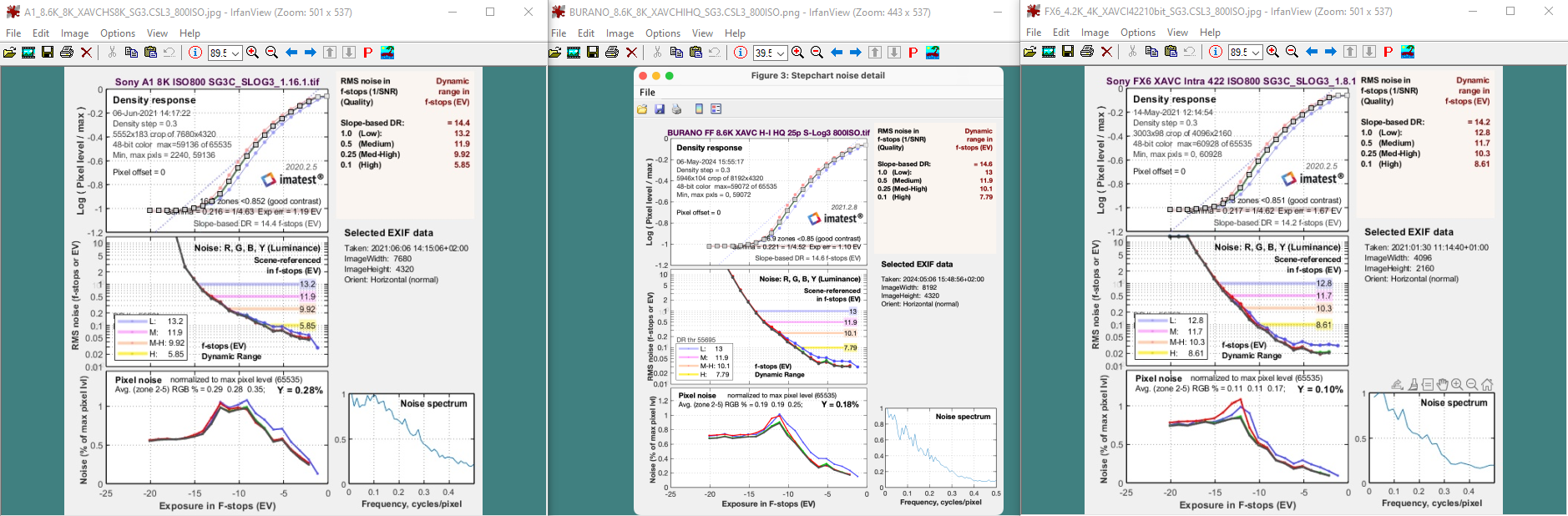Click the insert colorbar icon in Figure 3 toolbar
This screenshot has width=1568, height=516.
point(699,109)
